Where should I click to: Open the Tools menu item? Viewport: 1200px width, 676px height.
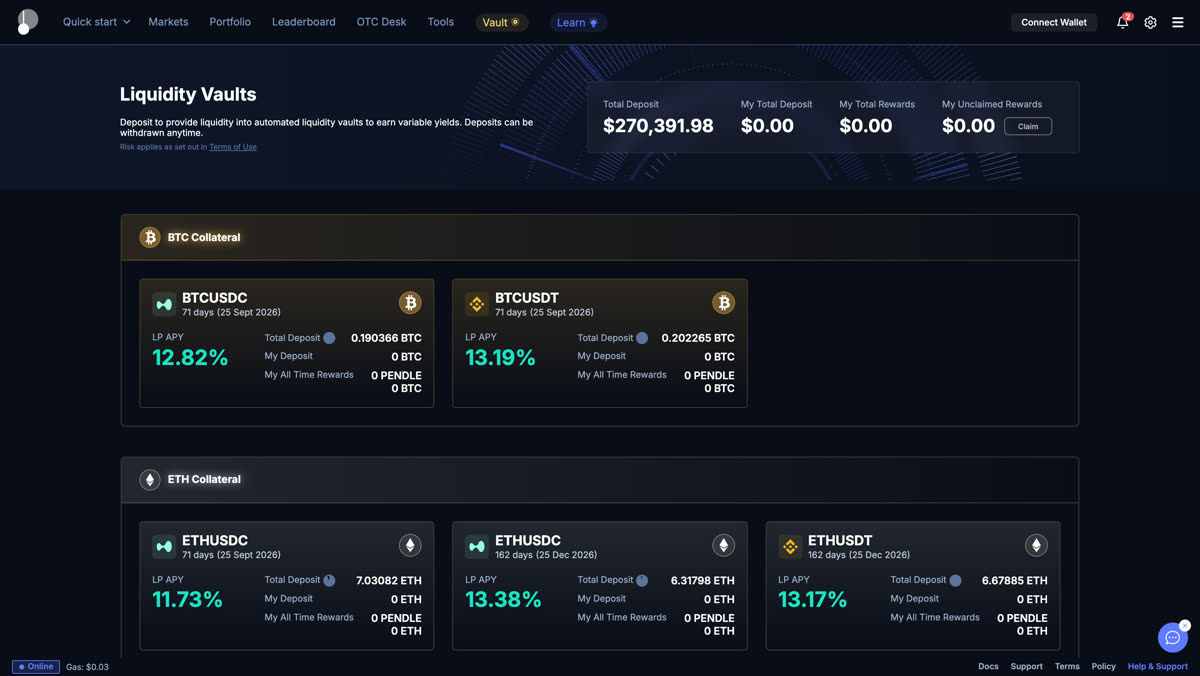click(441, 22)
